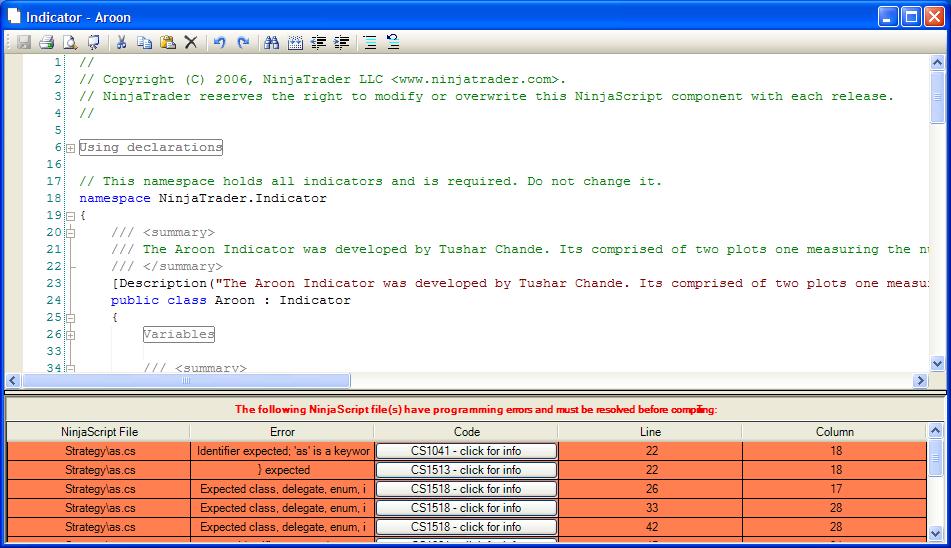Click the copyright comment on line 2

pos(322,79)
